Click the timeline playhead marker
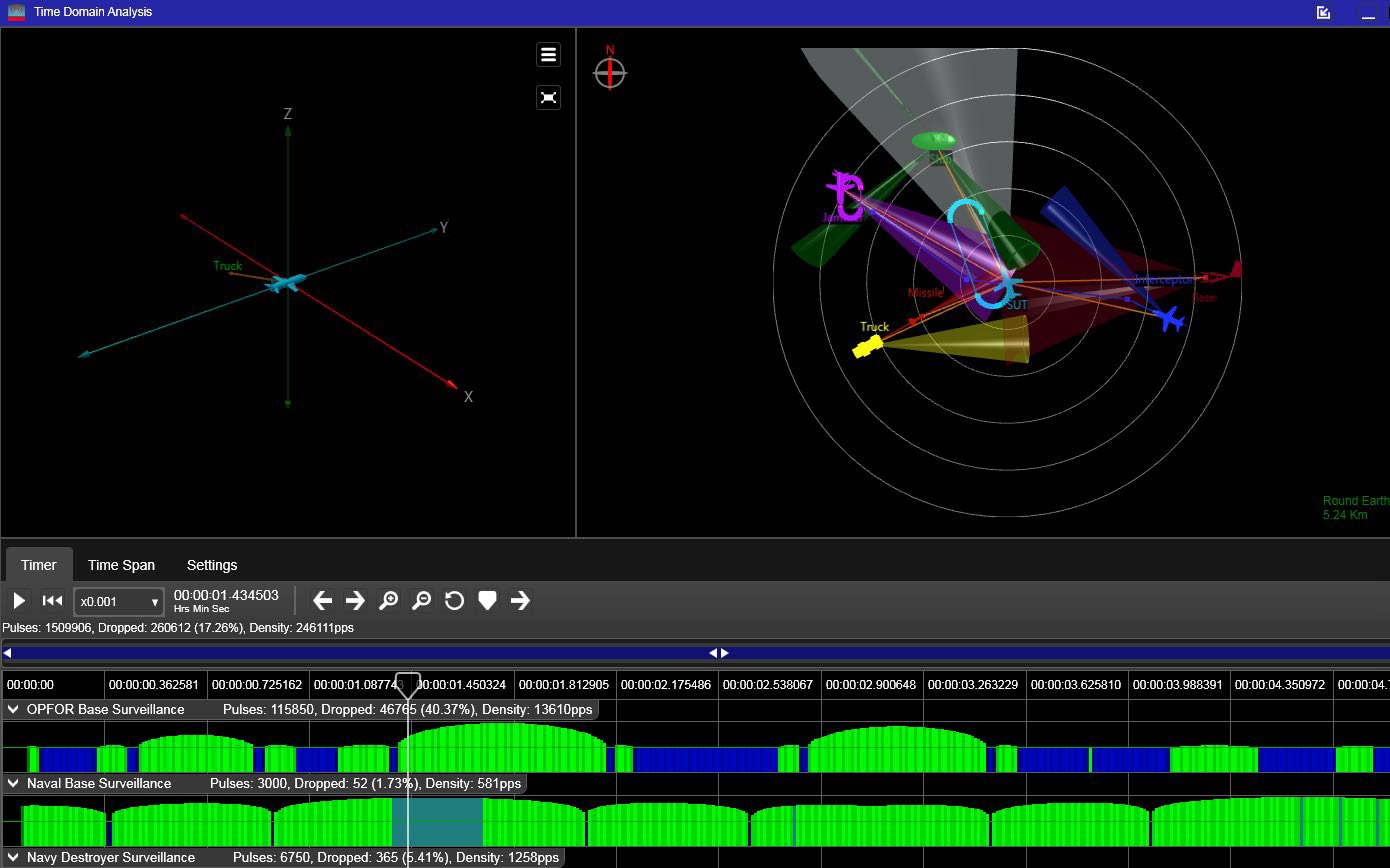 pyautogui.click(x=407, y=685)
